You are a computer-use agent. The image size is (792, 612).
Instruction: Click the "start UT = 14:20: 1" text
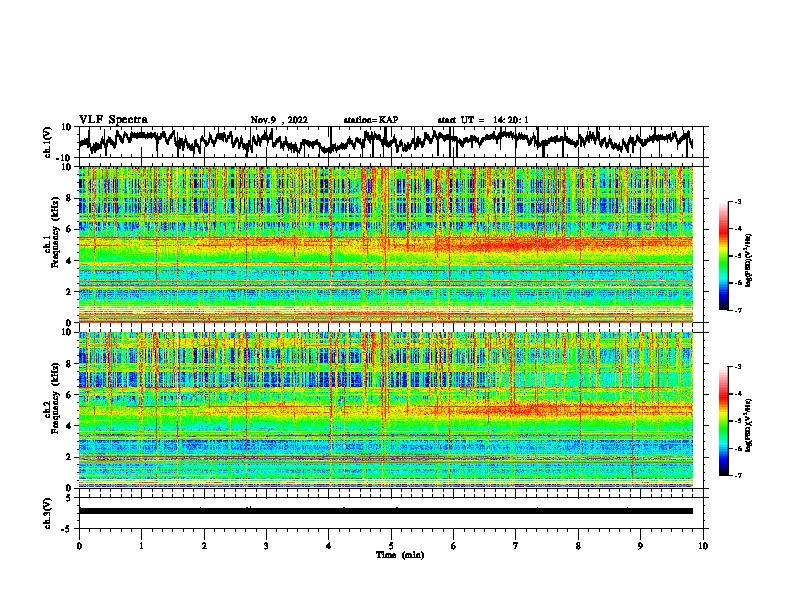pos(483,120)
